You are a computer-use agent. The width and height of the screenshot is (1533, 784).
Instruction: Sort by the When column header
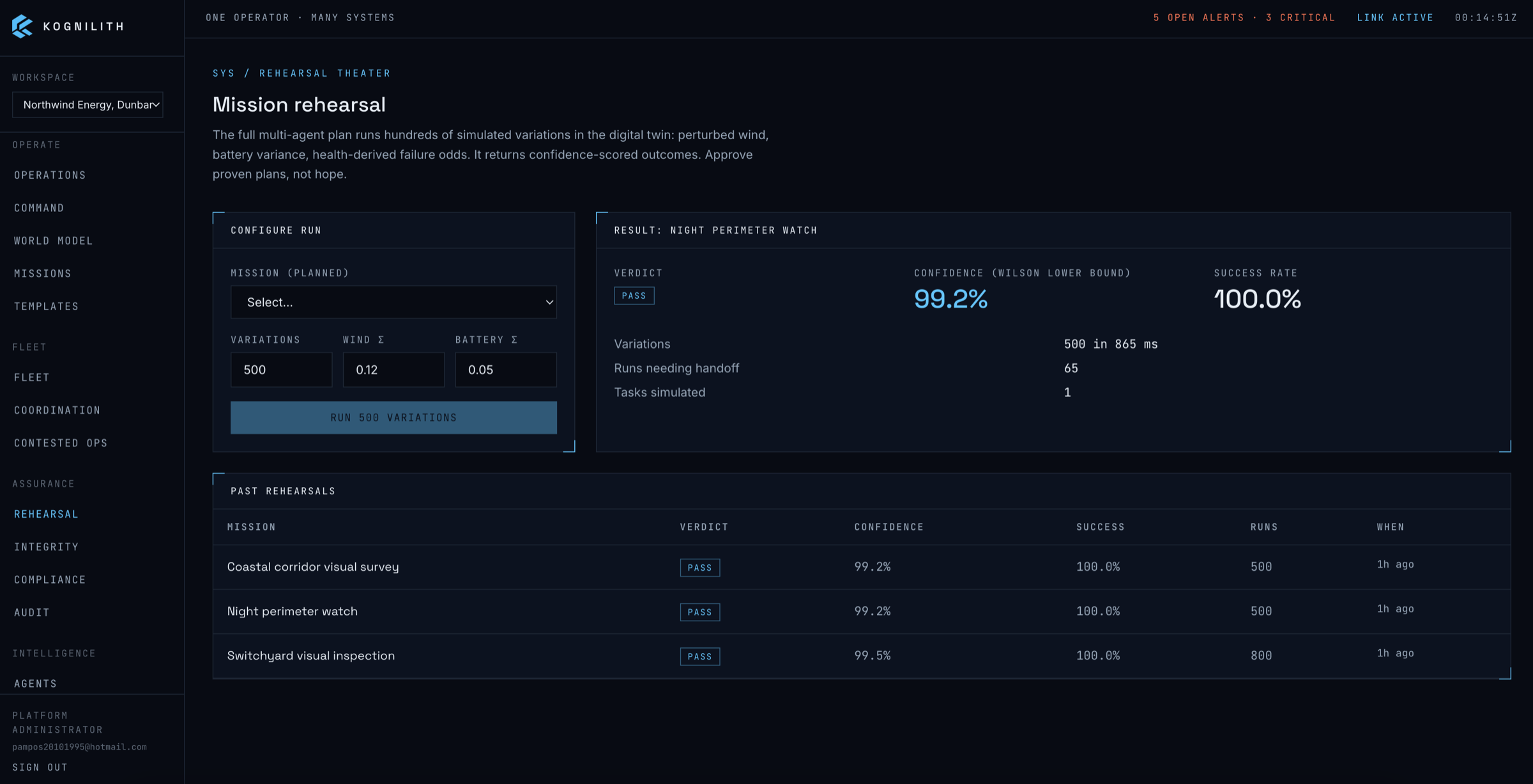1391,527
